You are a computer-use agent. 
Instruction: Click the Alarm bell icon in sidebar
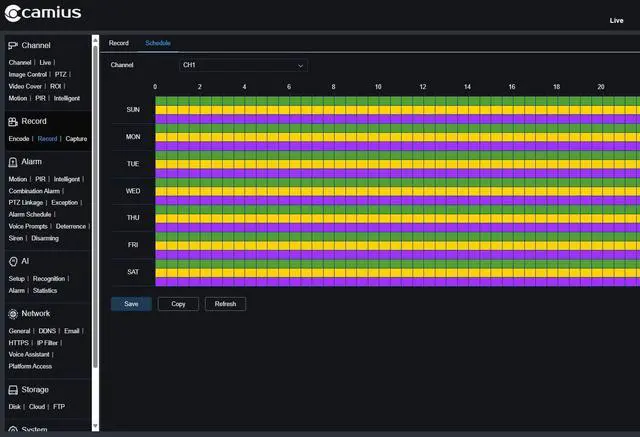click(13, 162)
